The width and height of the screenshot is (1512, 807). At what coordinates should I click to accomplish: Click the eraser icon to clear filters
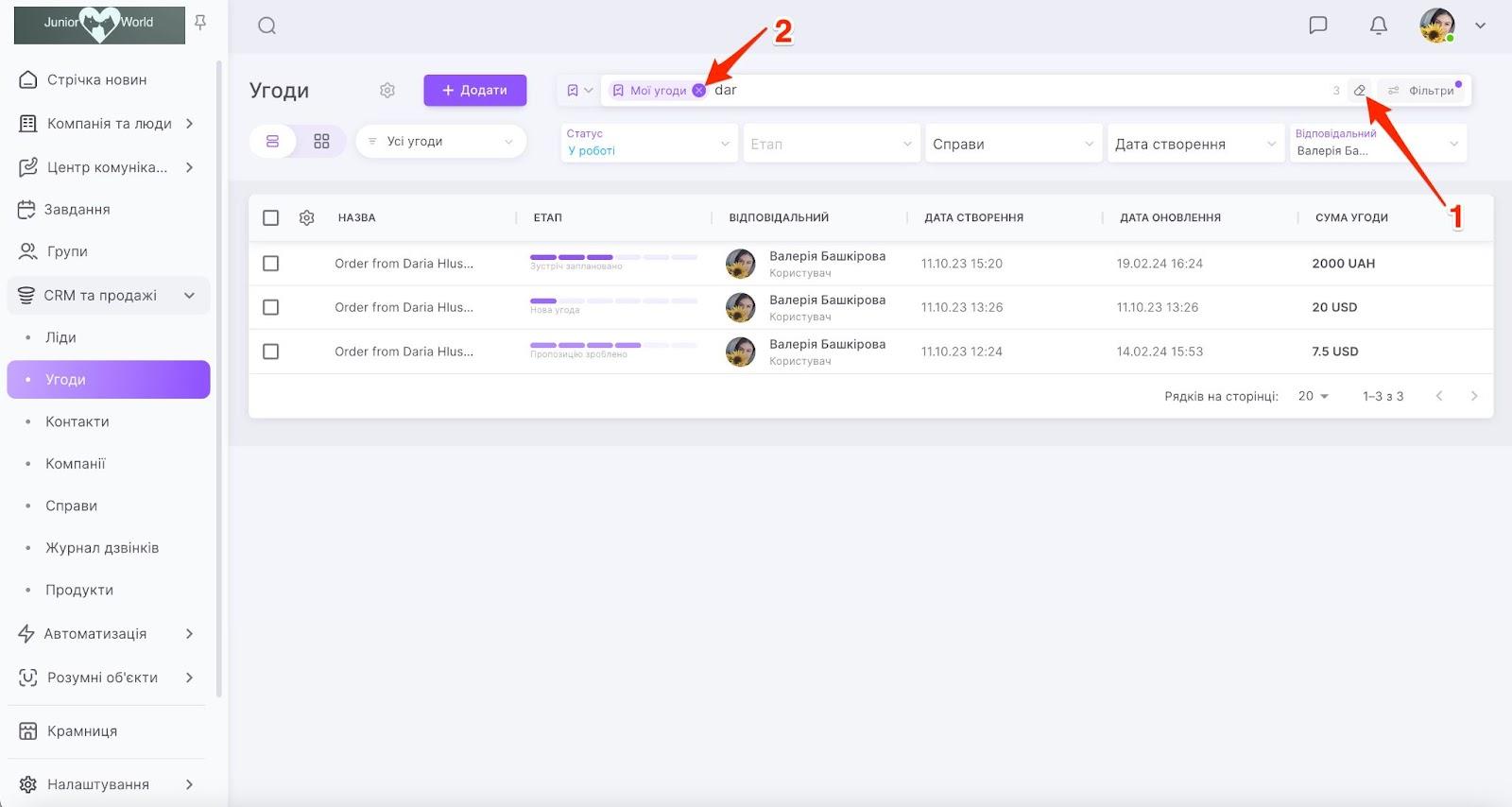coord(1359,91)
